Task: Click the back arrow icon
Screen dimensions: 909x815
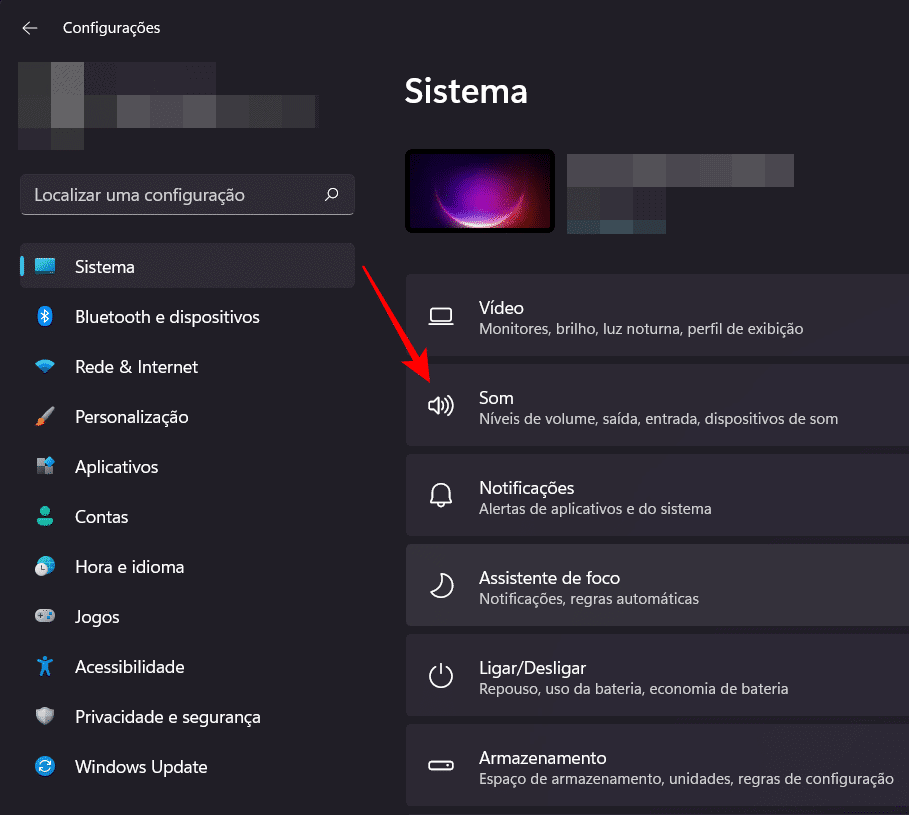Action: [30, 28]
